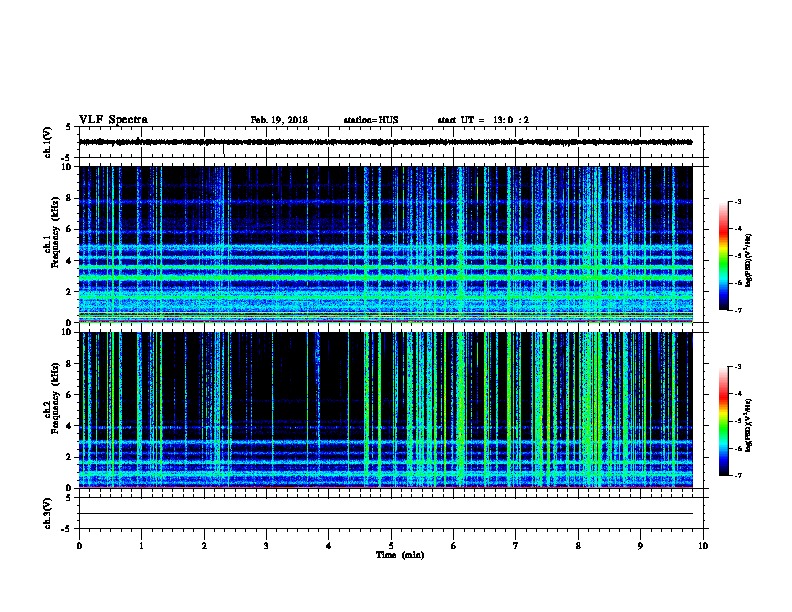Click time axis tick label "8"
Image resolution: width=792 pixels, height=612 pixels.
pos(578,546)
